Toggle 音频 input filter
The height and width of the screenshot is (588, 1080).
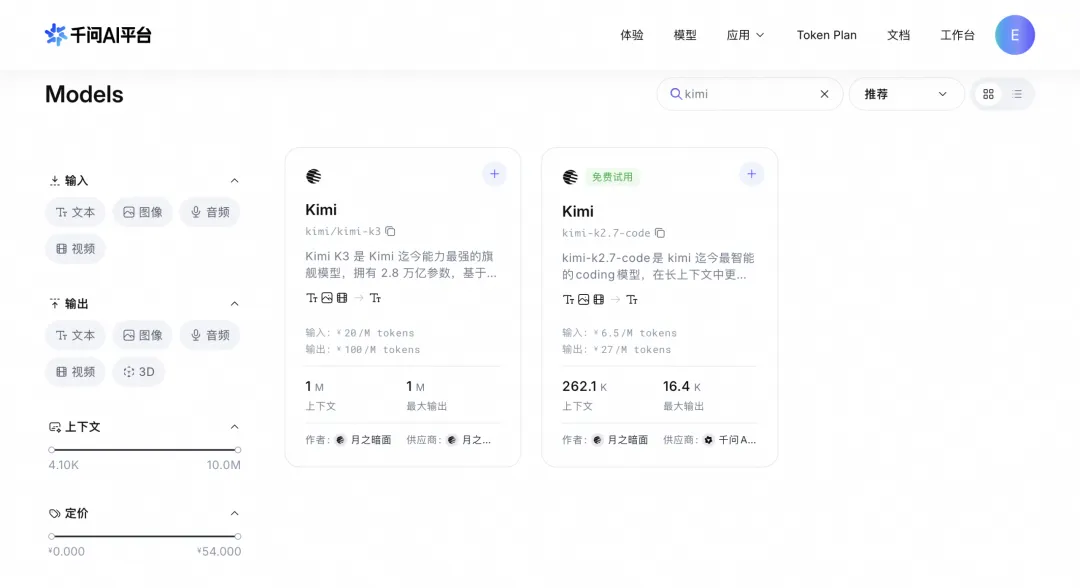coord(210,212)
